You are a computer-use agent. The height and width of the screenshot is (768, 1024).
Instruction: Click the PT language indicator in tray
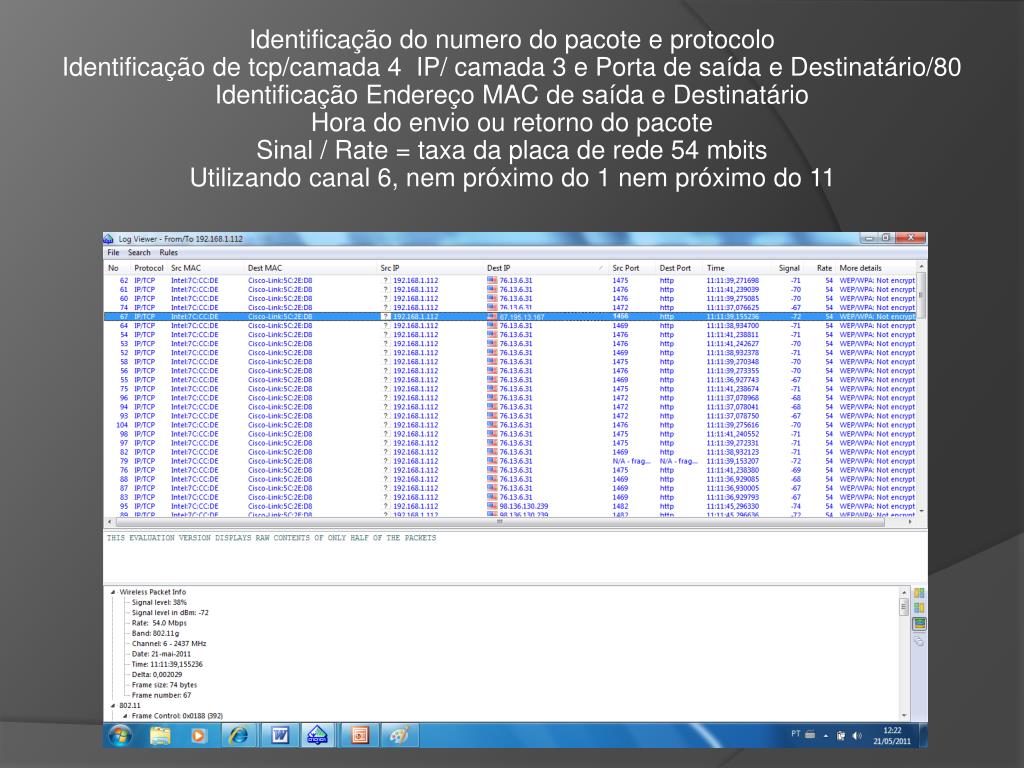(x=795, y=734)
